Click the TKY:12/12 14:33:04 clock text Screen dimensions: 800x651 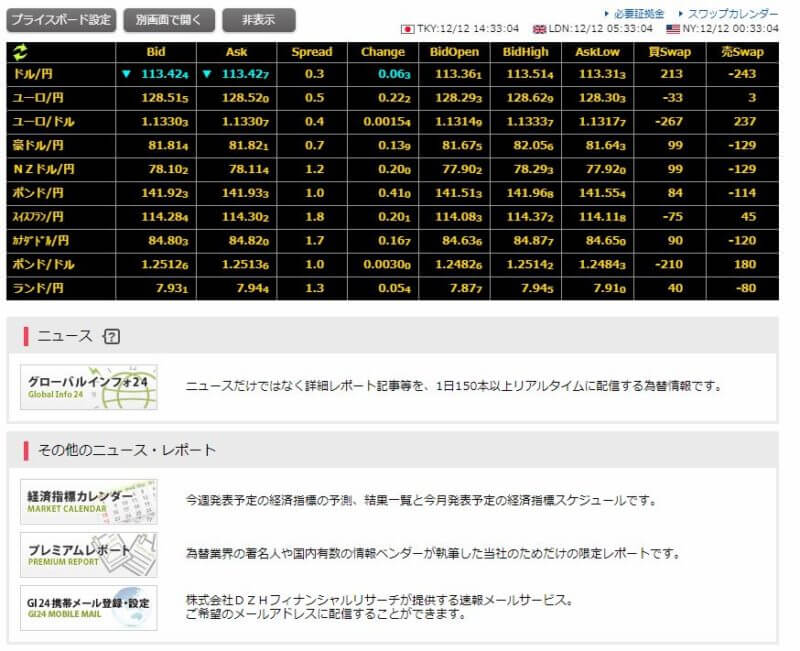(x=468, y=29)
